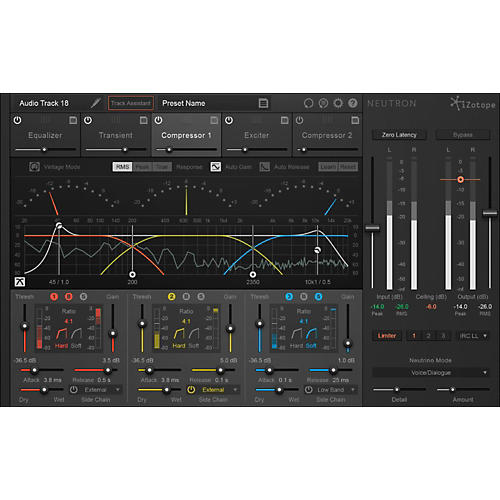This screenshot has width=500, height=500.
Task: Open the preset browser list icon
Action: click(x=263, y=103)
